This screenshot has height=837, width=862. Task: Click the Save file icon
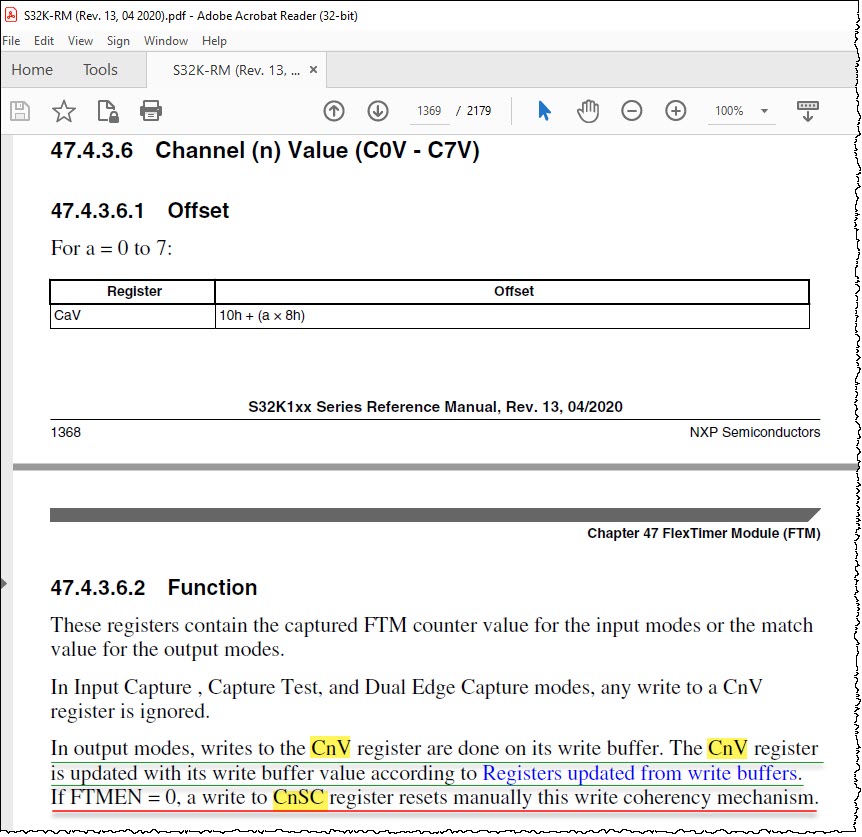coord(20,111)
